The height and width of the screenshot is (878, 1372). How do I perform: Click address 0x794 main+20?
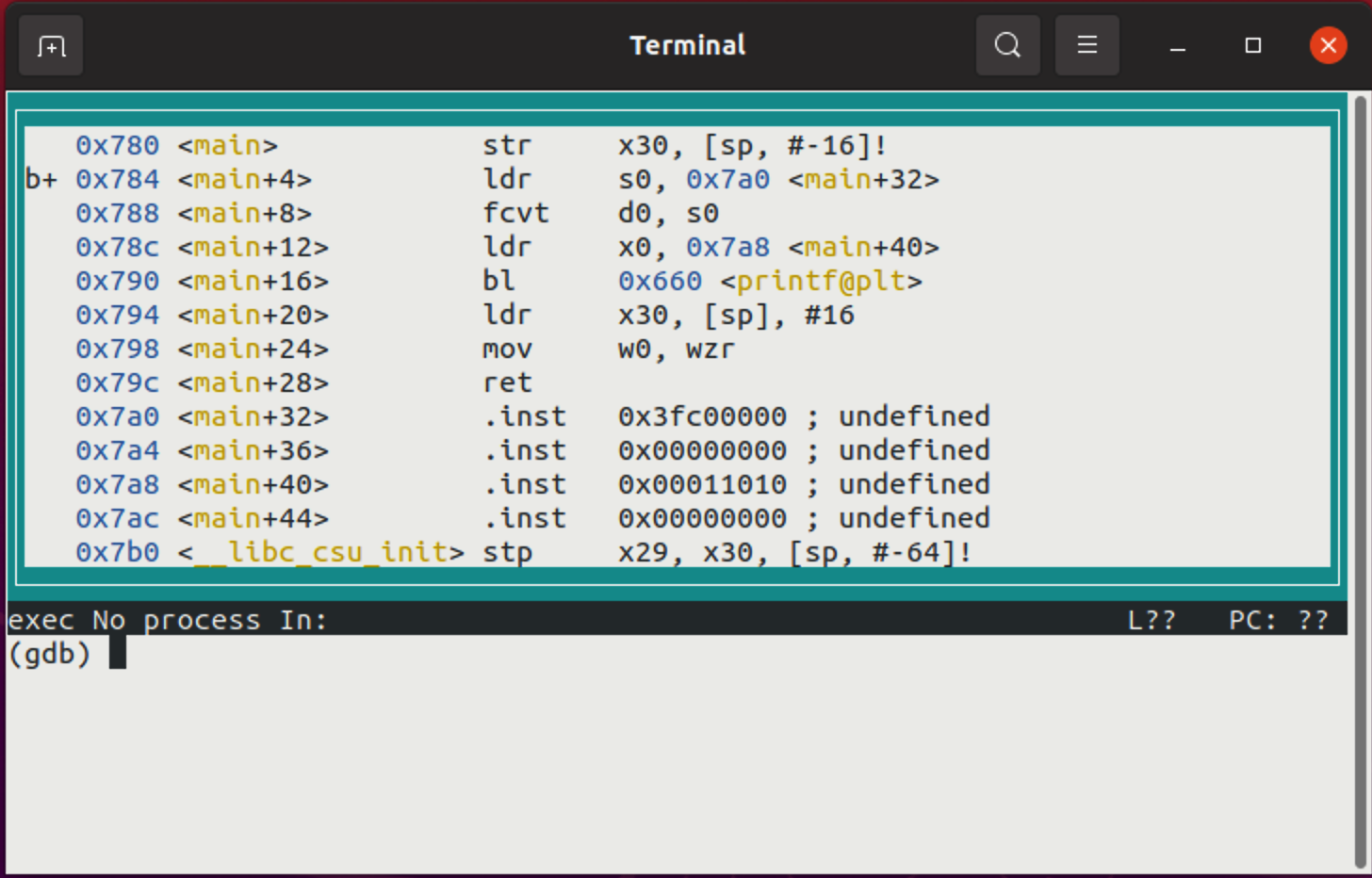pos(118,315)
